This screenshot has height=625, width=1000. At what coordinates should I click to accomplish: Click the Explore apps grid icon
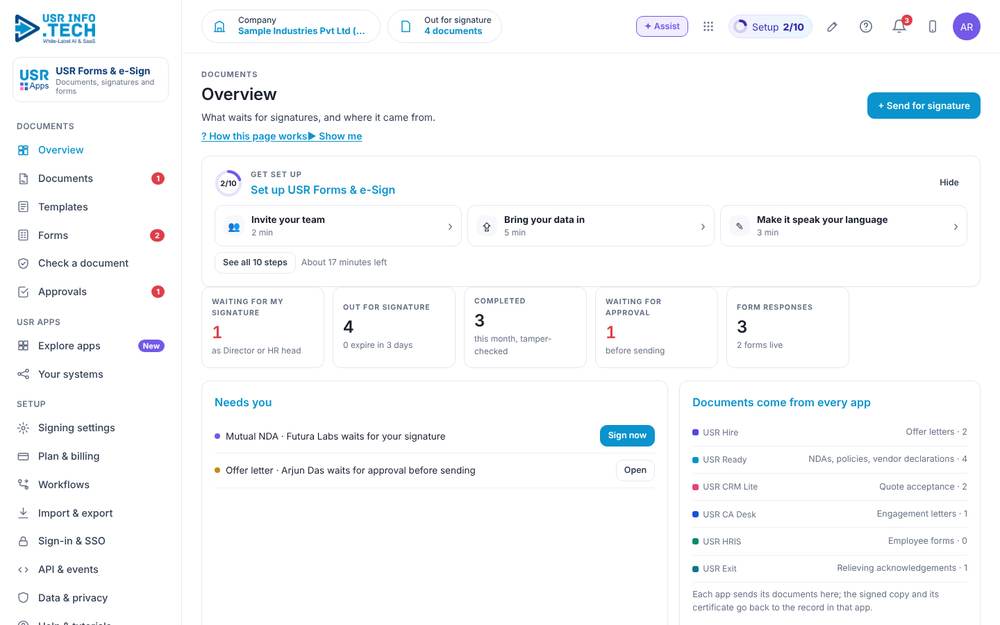pyautogui.click(x=24, y=346)
